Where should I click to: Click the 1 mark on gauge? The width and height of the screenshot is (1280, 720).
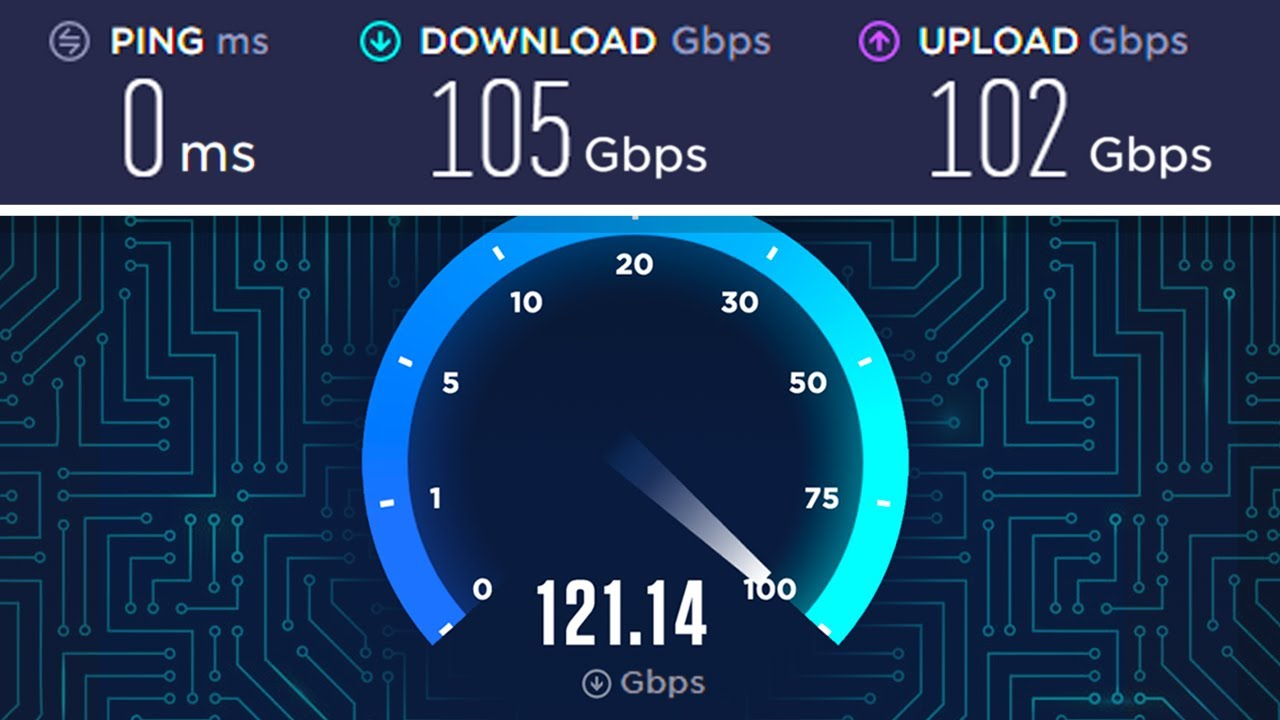[435, 498]
